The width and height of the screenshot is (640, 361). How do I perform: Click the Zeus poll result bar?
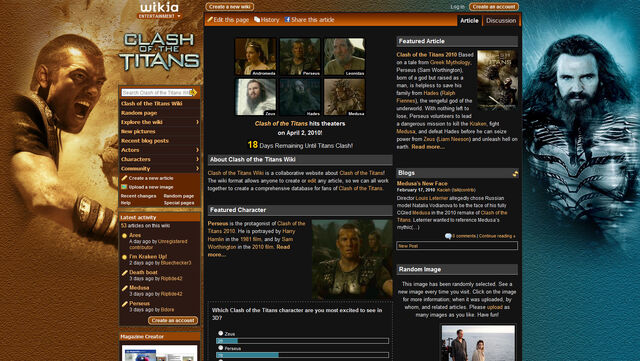click(x=302, y=341)
